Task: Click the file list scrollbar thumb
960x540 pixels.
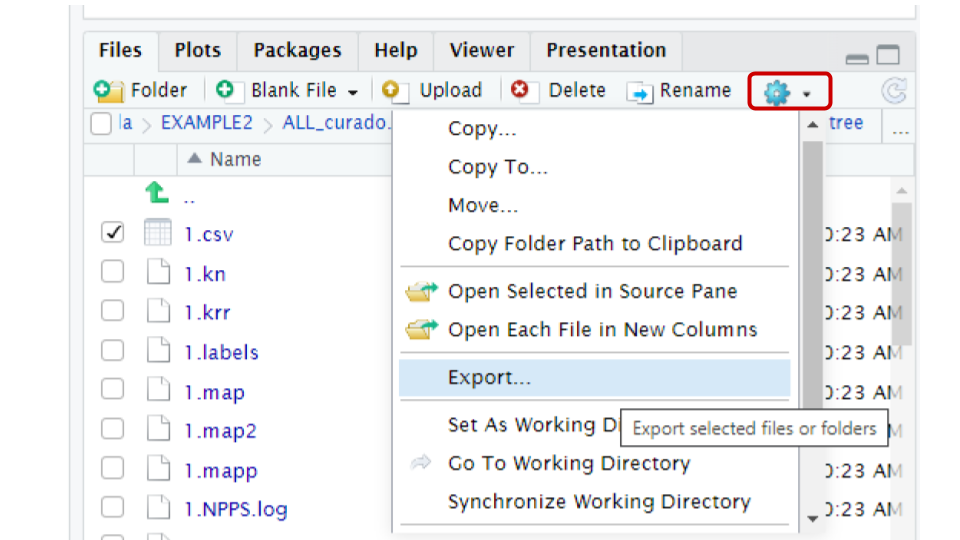Action: pyautogui.click(x=901, y=274)
